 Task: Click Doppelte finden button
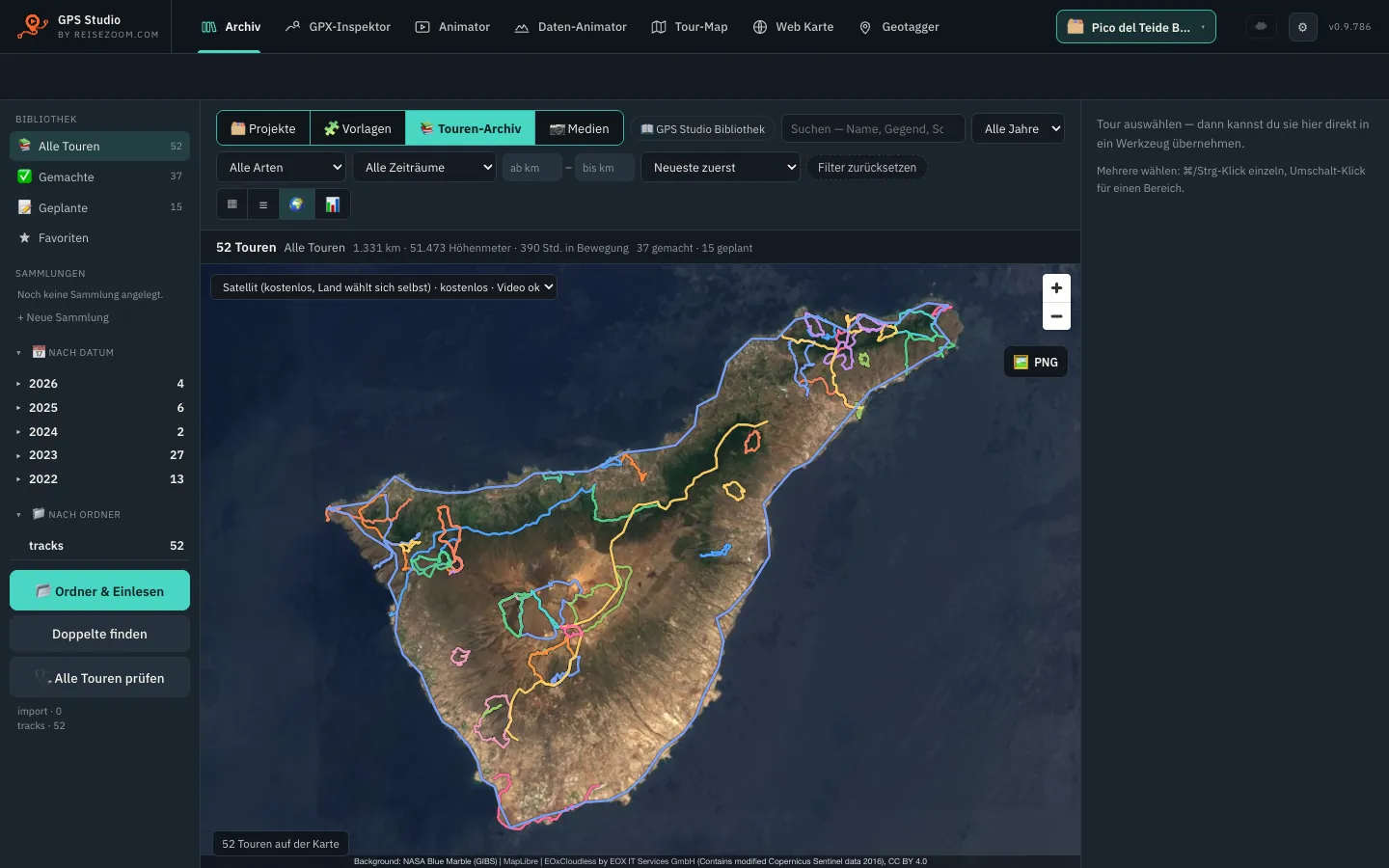coord(99,634)
